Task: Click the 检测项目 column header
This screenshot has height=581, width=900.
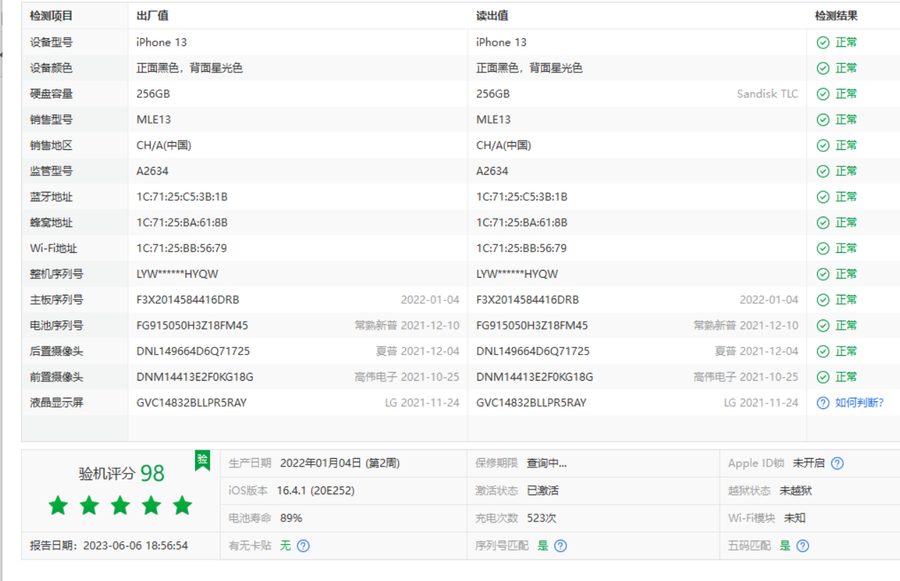Action: point(51,16)
